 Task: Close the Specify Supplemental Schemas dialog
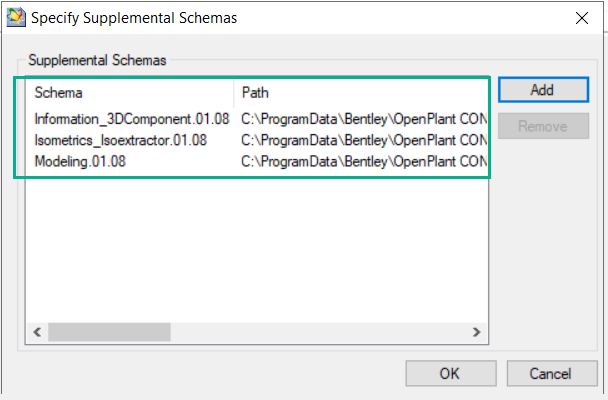(x=582, y=18)
